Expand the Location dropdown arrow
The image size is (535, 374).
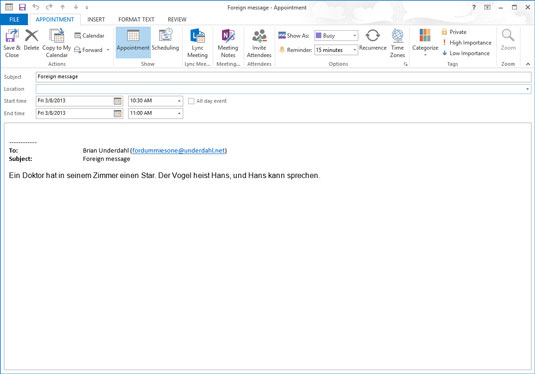coord(527,89)
